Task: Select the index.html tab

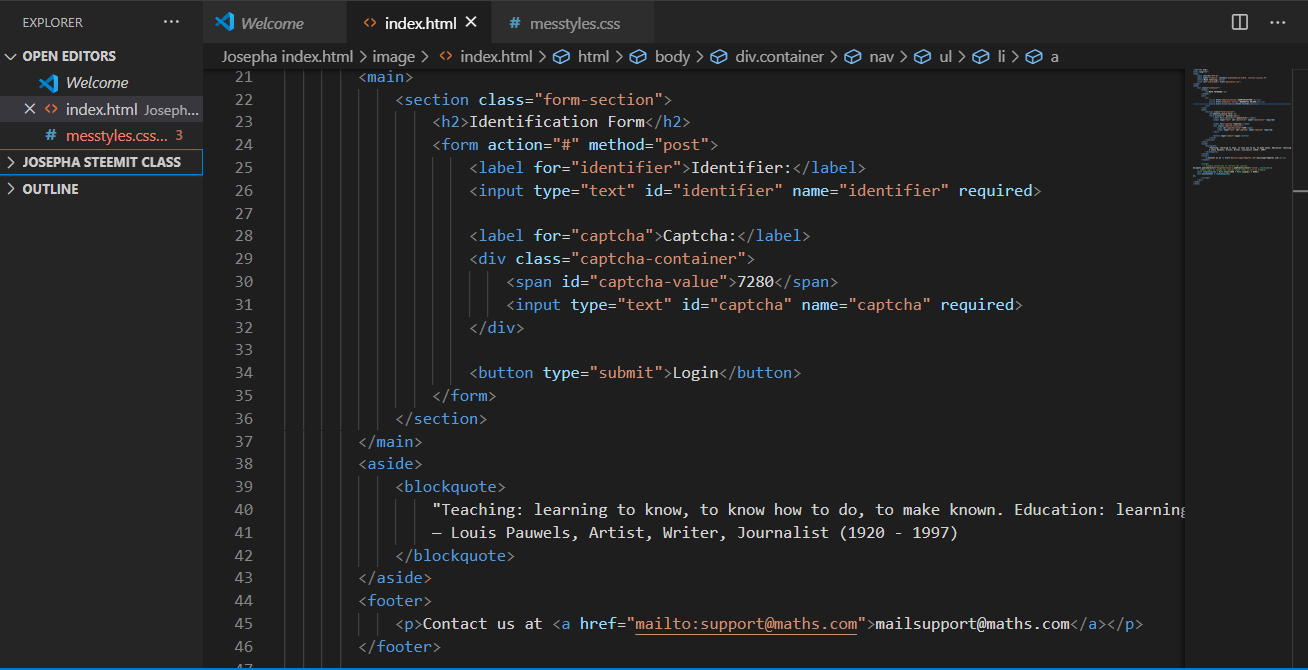Action: pyautogui.click(x=418, y=22)
